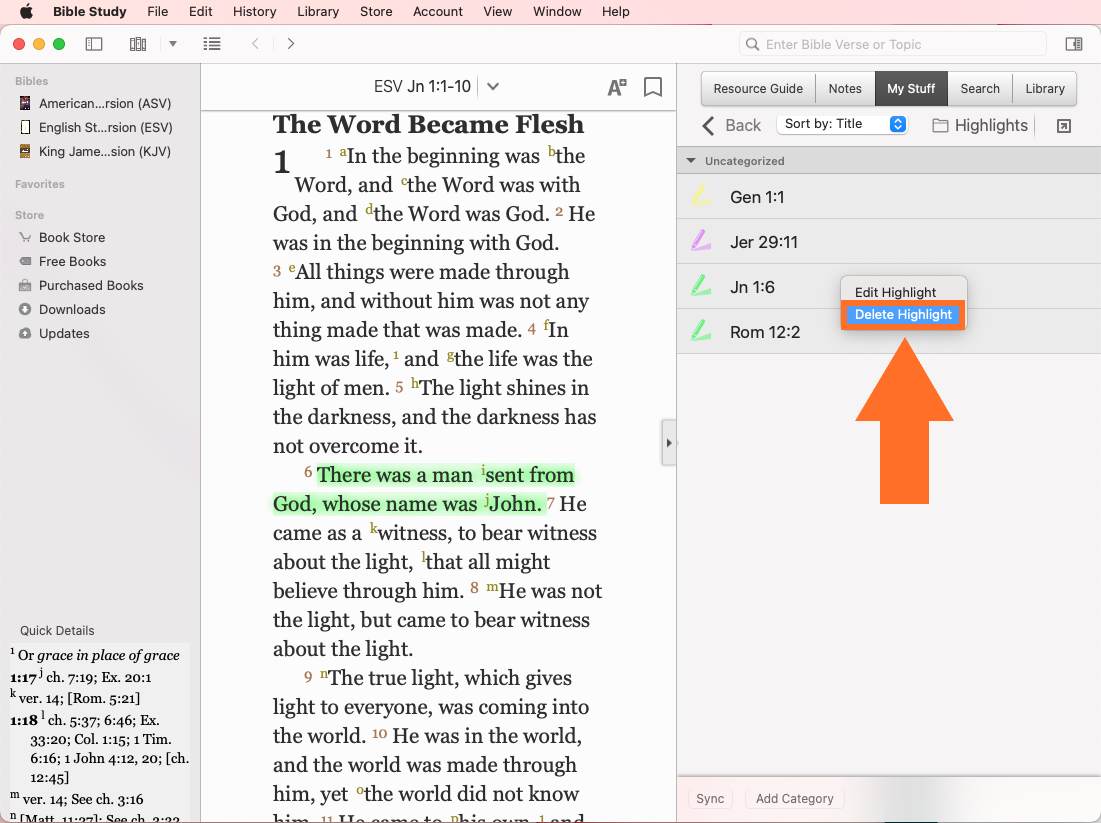Open the Library menu in menu bar

318,12
